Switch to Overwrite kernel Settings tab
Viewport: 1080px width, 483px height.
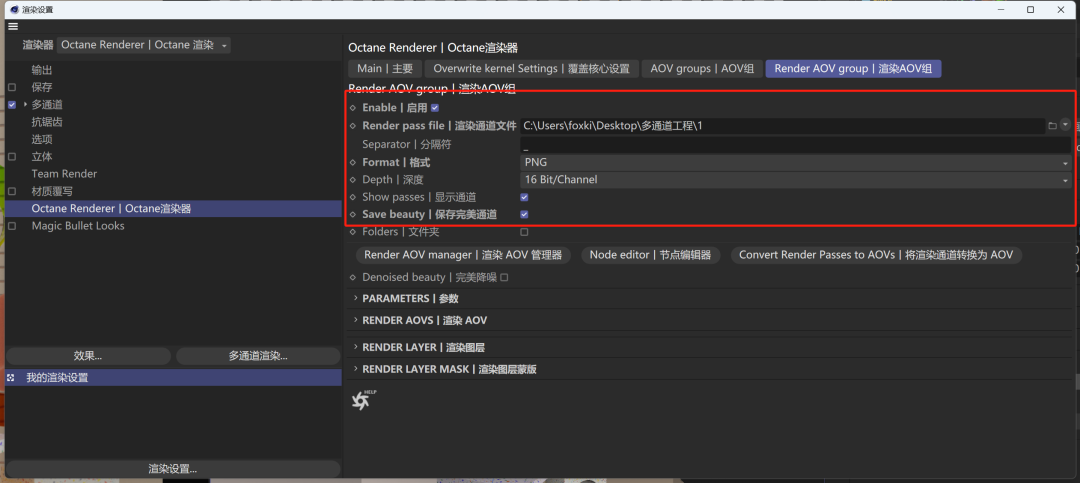(531, 68)
